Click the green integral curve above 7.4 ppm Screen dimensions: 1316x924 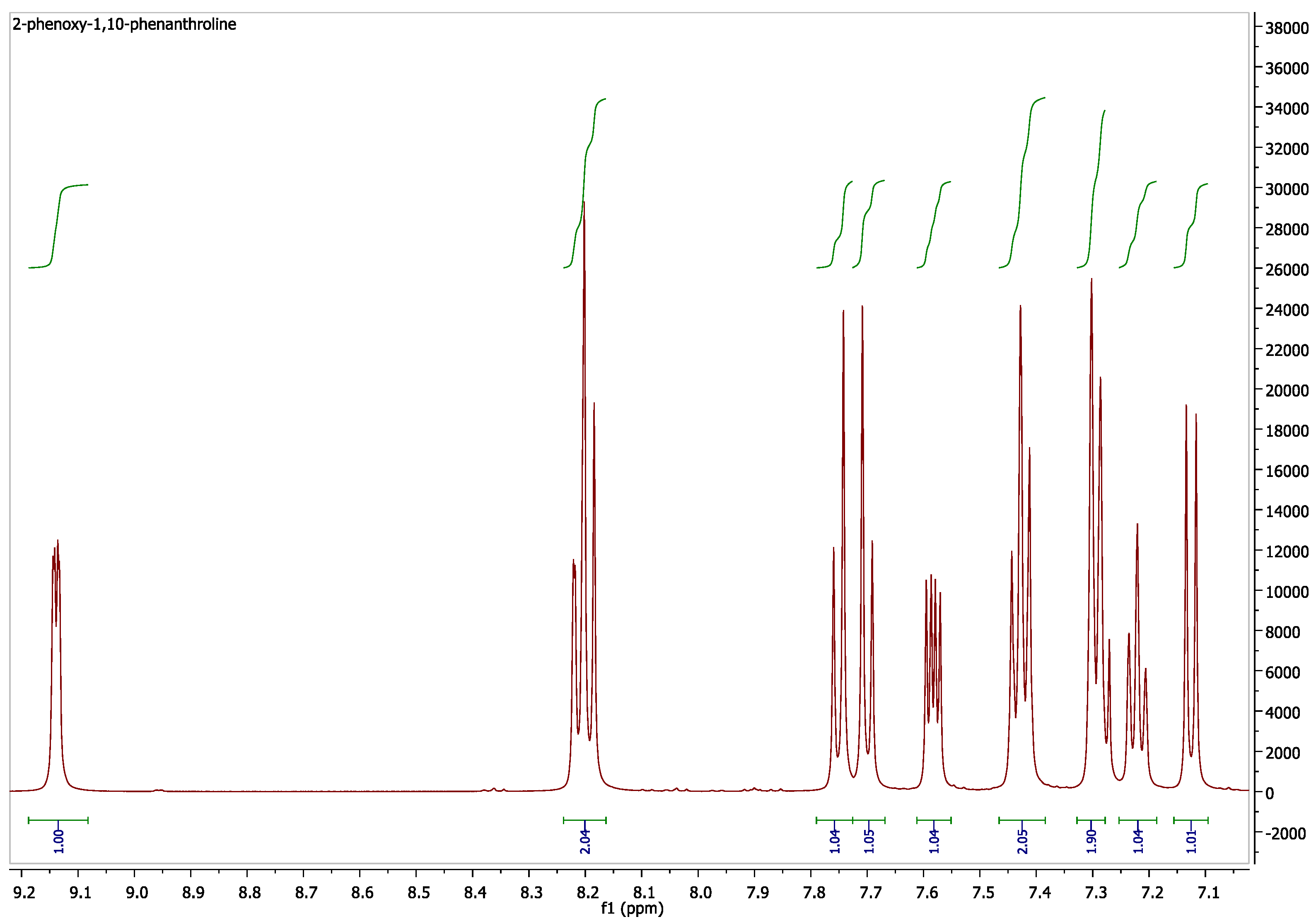click(x=1021, y=184)
